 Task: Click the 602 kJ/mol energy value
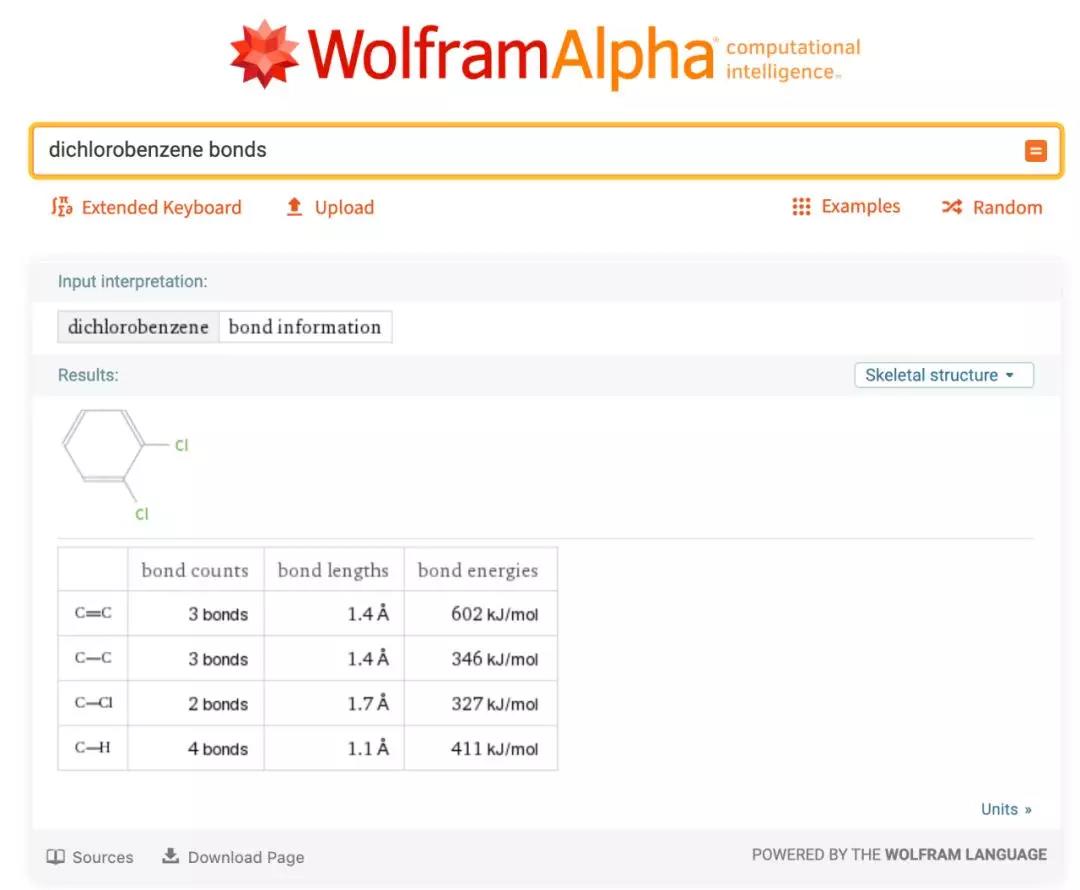(495, 614)
